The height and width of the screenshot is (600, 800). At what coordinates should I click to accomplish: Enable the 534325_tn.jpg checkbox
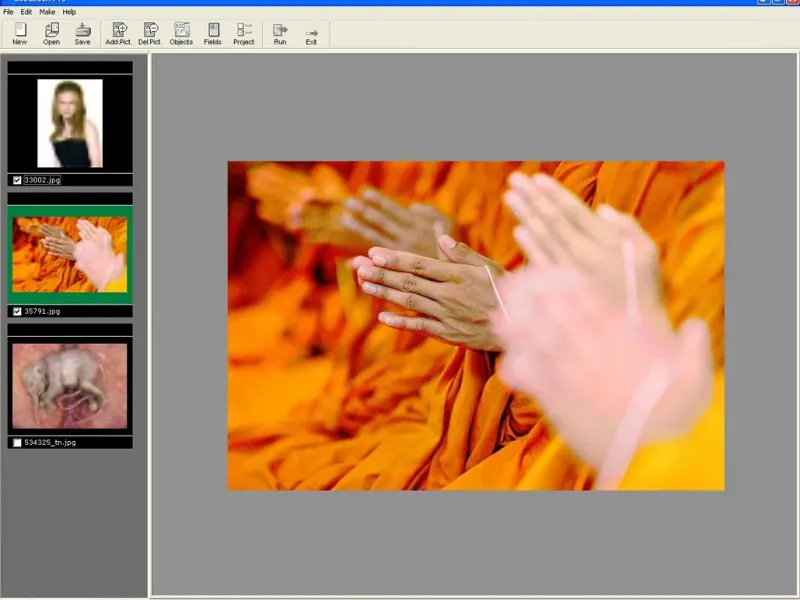(17, 442)
